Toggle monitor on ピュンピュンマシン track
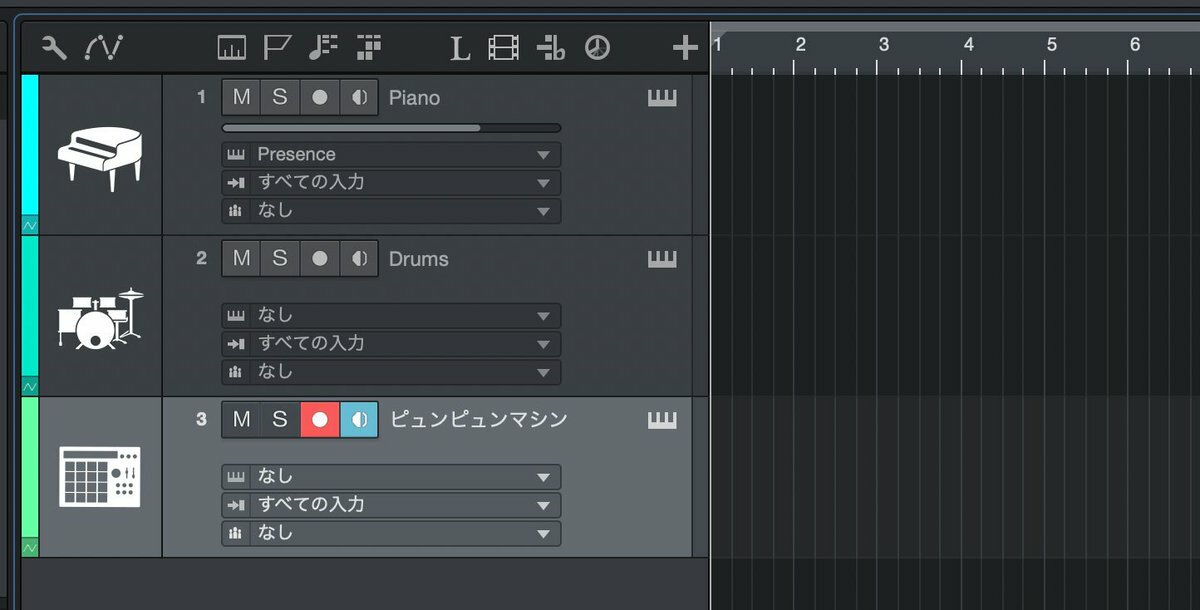 point(359,419)
